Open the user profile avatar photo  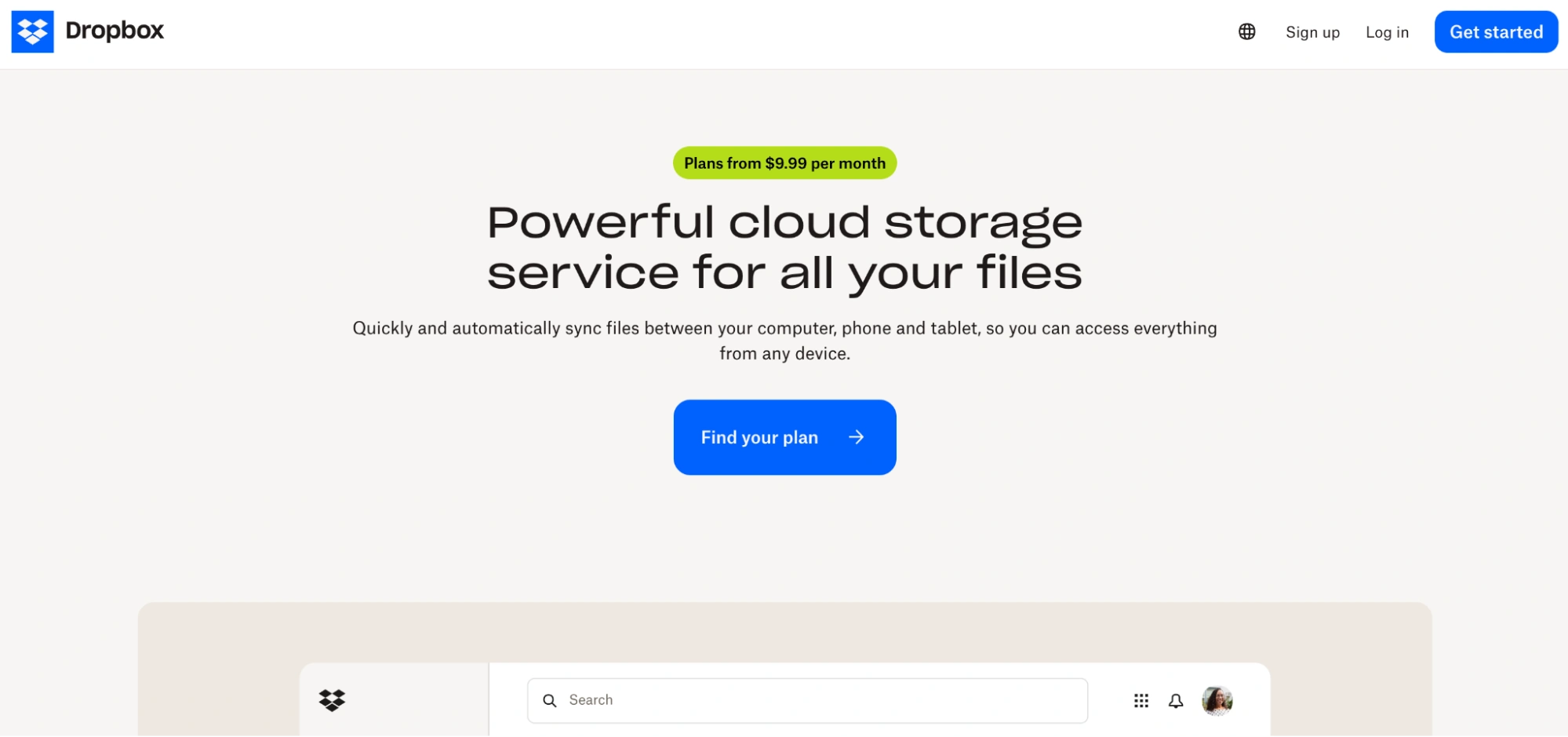click(x=1217, y=700)
